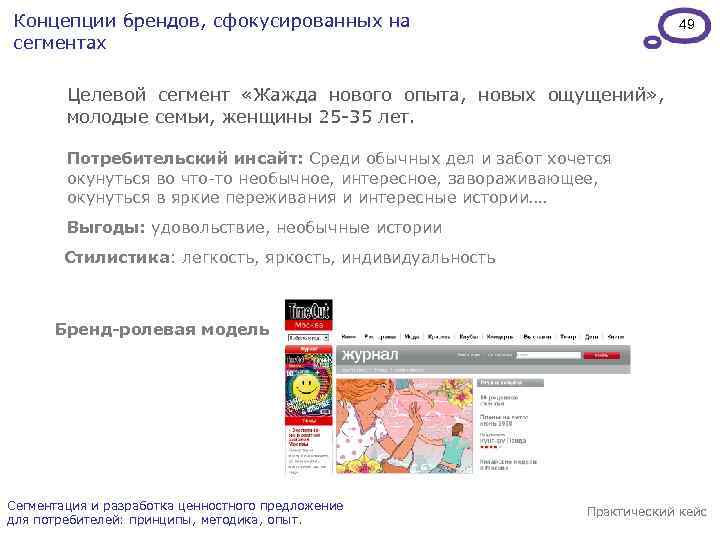This screenshot has width=720, height=540.
Task: Open the Театр menu item
Action: coord(568,337)
